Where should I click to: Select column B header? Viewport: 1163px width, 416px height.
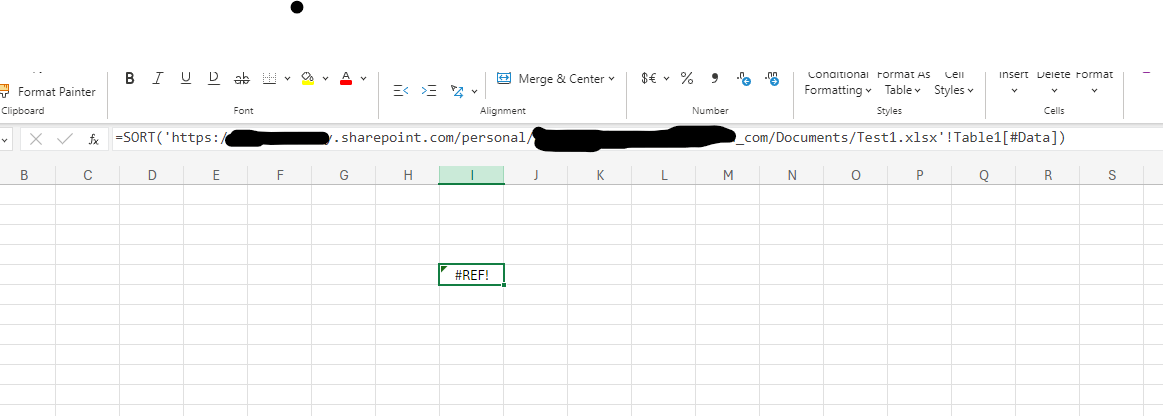pyautogui.click(x=24, y=175)
